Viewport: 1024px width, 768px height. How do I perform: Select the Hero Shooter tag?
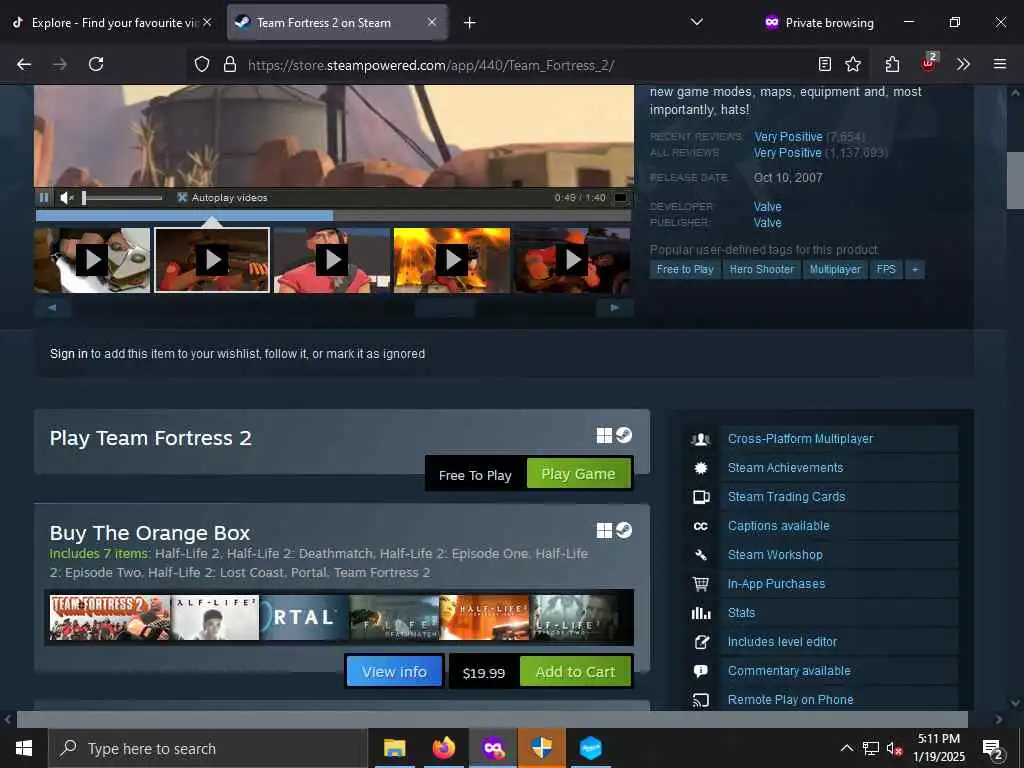point(761,269)
